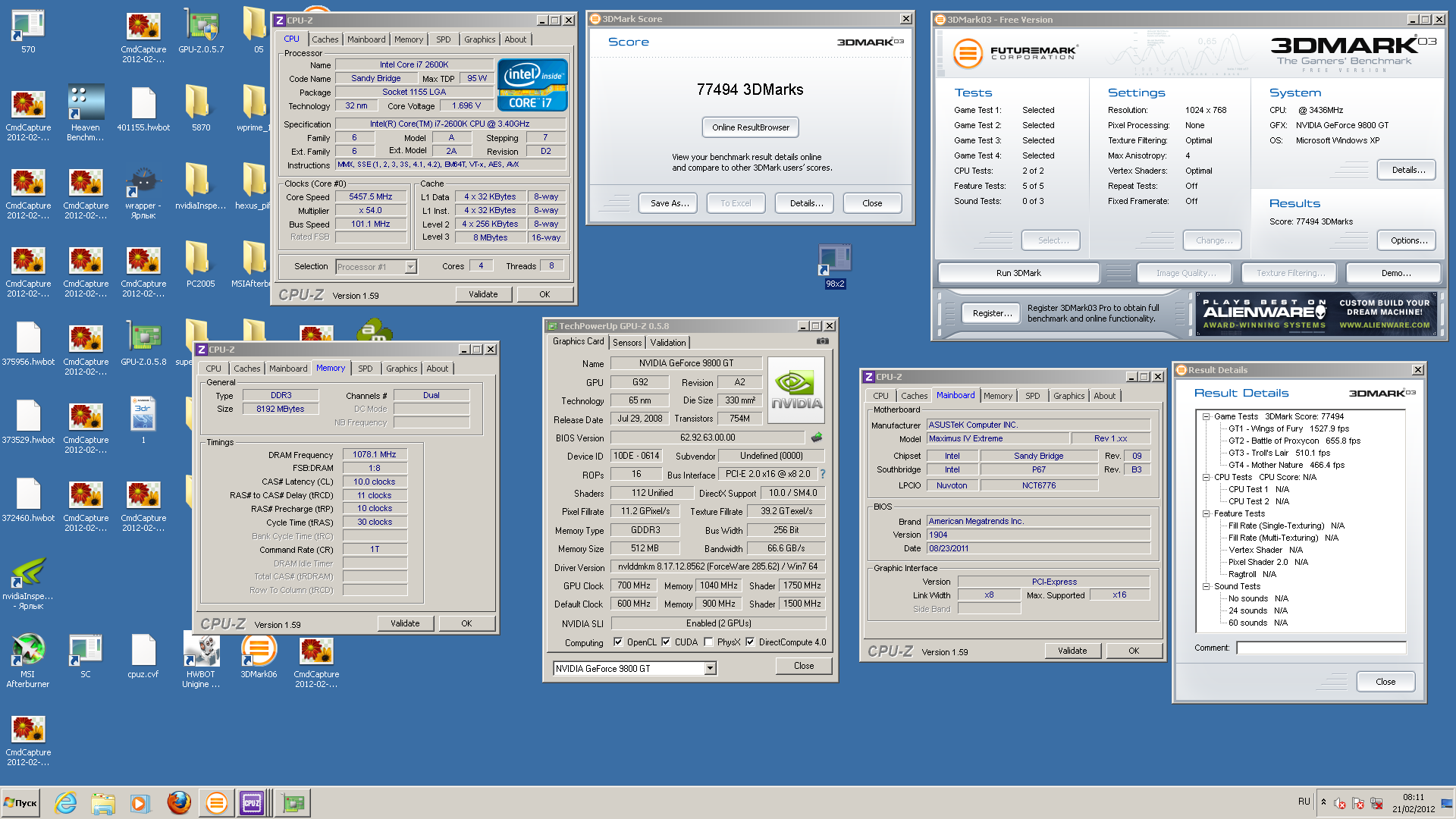The height and width of the screenshot is (819, 1456).
Task: Select GT4 - Mother Nature result row
Action: click(1286, 465)
